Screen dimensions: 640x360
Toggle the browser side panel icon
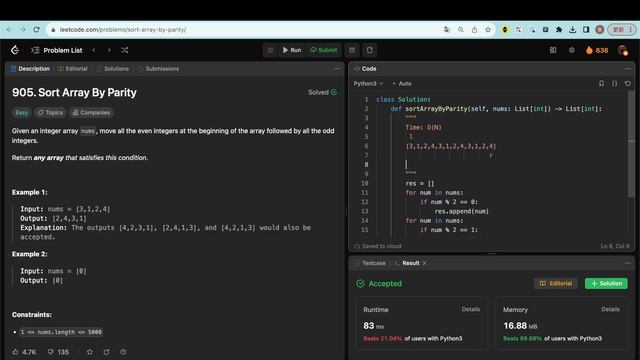pos(586,29)
